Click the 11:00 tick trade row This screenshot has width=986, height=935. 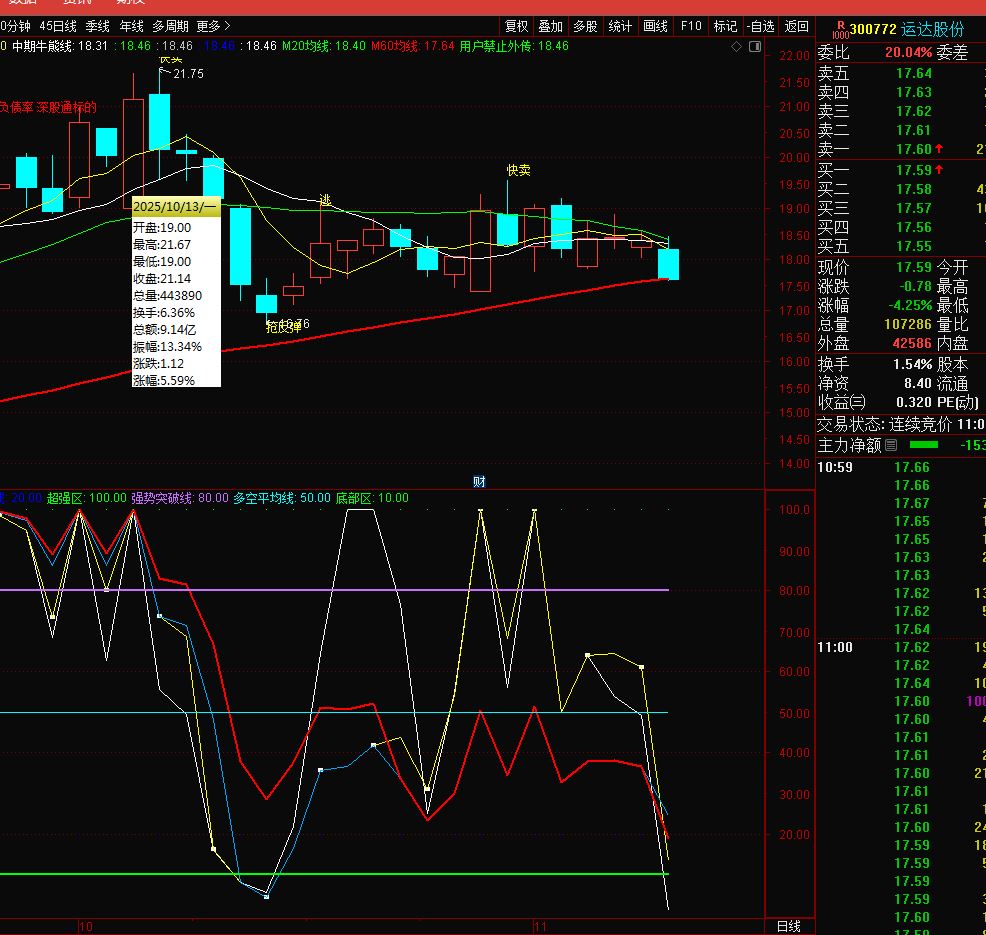[x=901, y=647]
